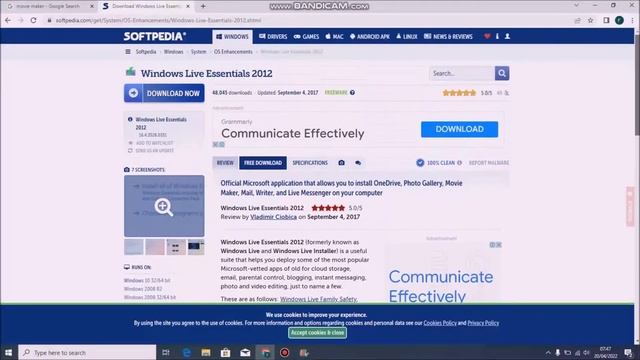Switch to the Specifications tab
Screen dimensions: 640x360
pyautogui.click(x=310, y=163)
